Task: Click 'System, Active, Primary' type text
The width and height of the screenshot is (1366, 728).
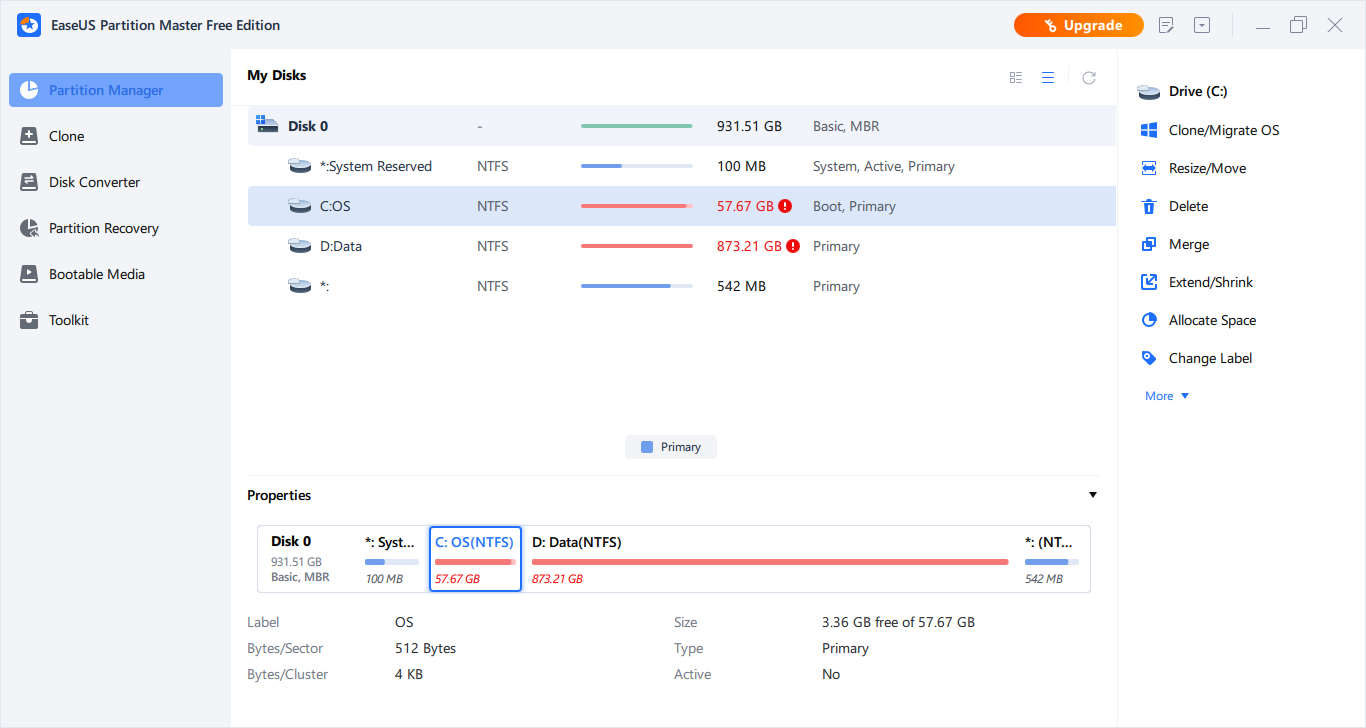Action: (x=884, y=166)
